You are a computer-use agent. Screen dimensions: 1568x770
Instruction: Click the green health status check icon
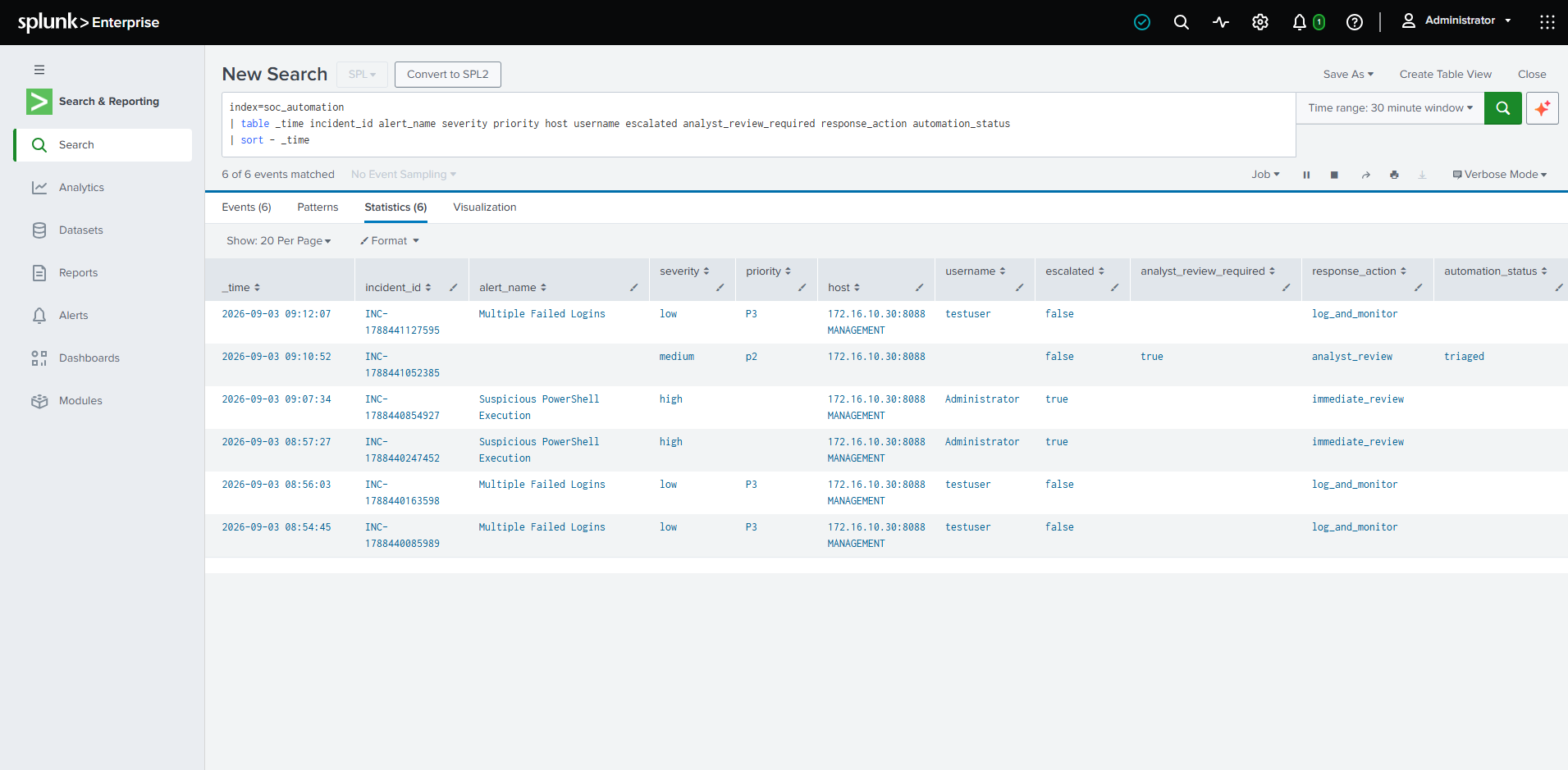pyautogui.click(x=1142, y=22)
